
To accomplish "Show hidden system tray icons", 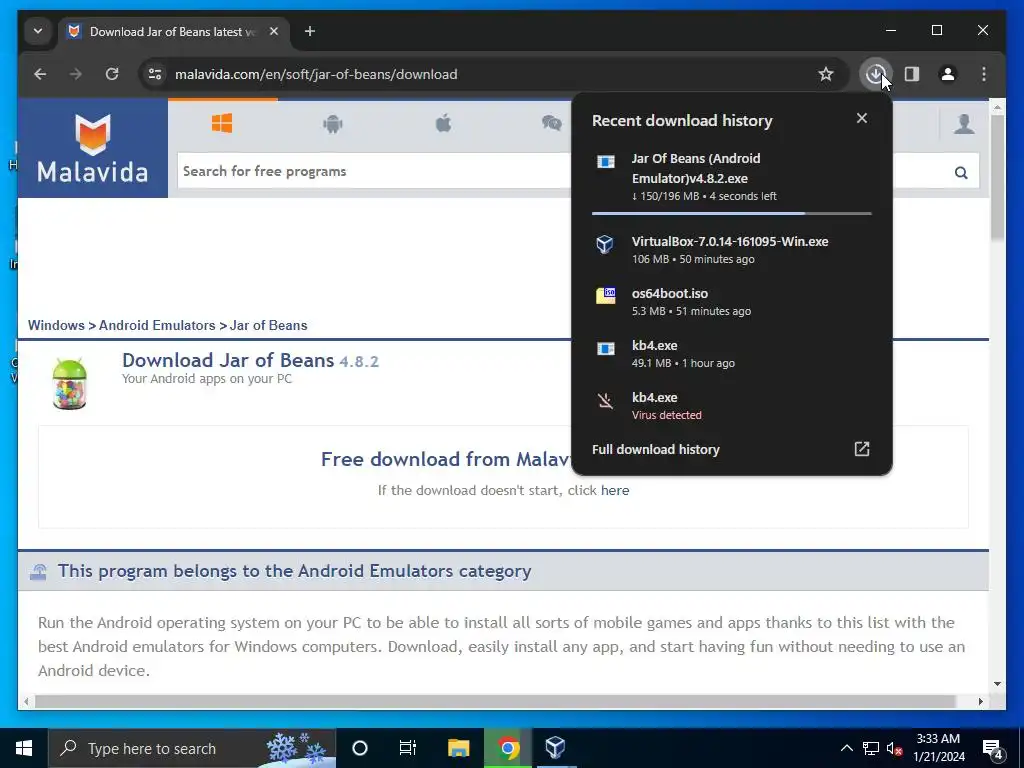I will [846, 749].
